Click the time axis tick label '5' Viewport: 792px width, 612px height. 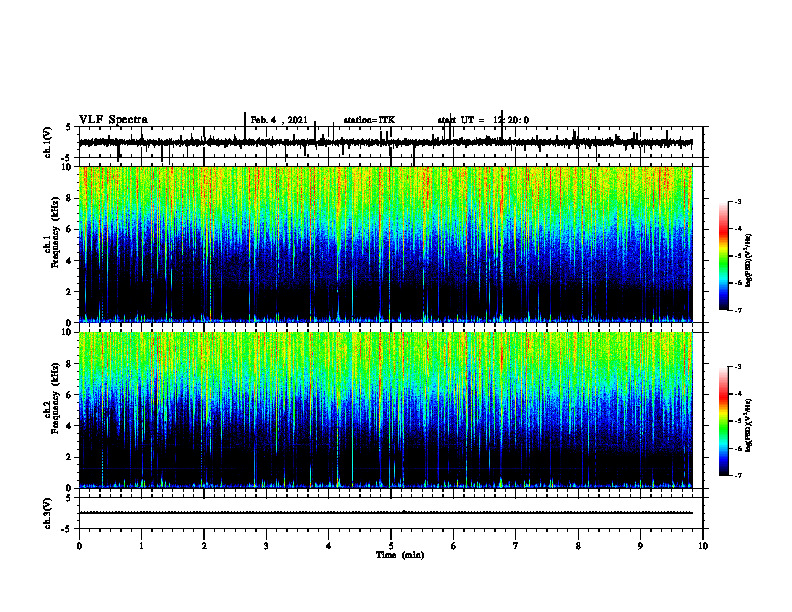point(391,546)
